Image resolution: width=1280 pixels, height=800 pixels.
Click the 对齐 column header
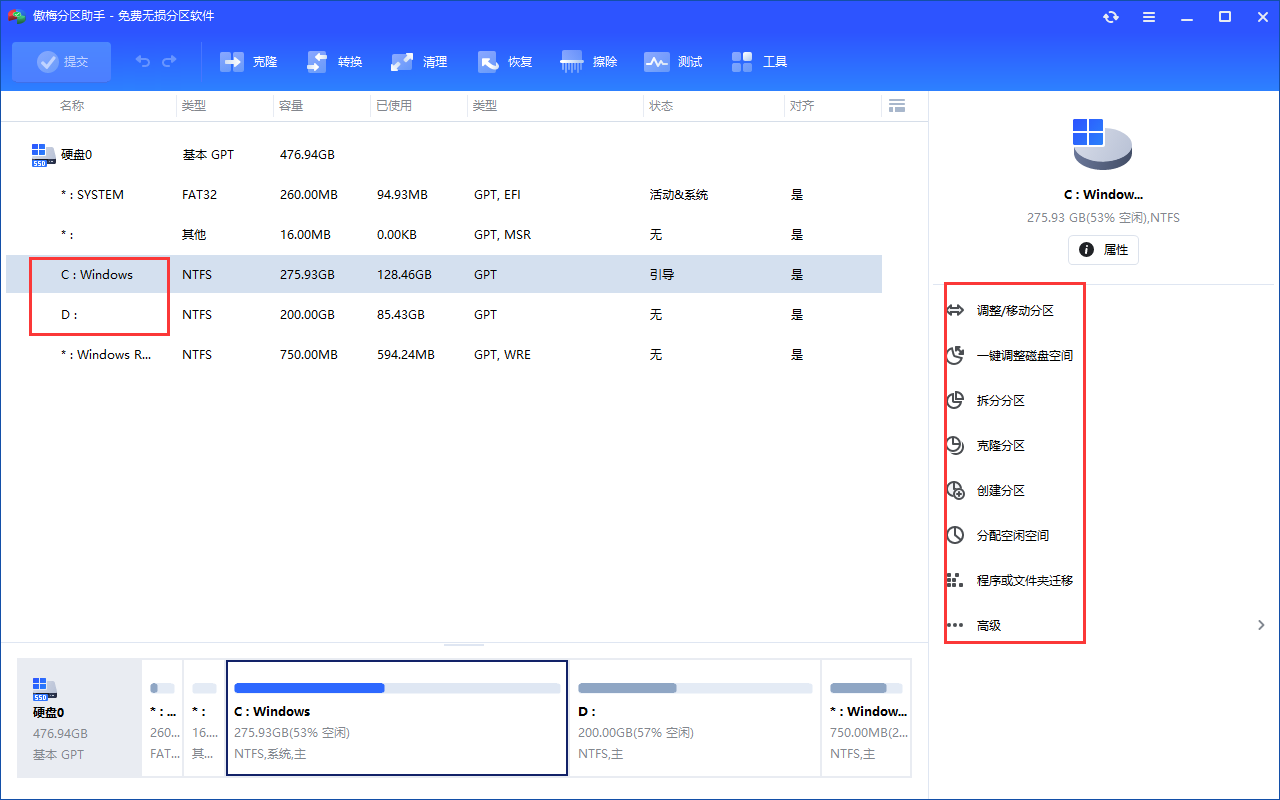click(x=802, y=105)
